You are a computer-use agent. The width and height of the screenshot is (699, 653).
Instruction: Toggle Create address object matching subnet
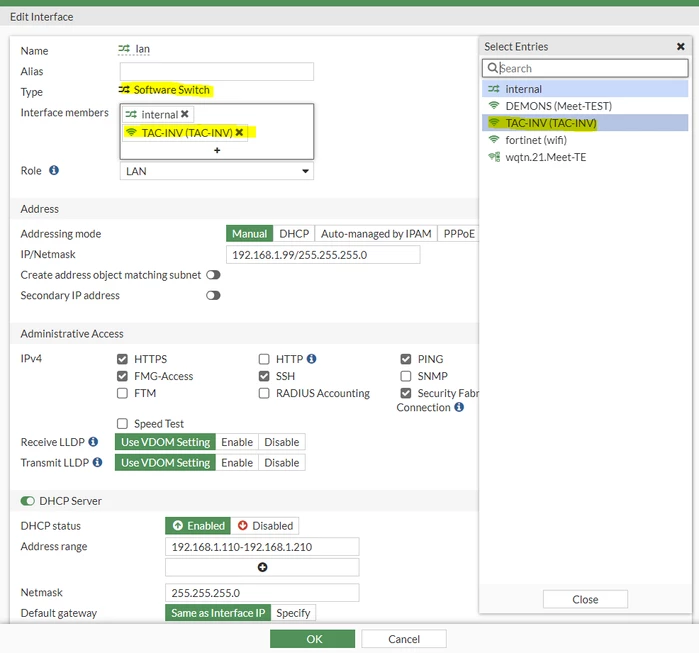pos(213,275)
